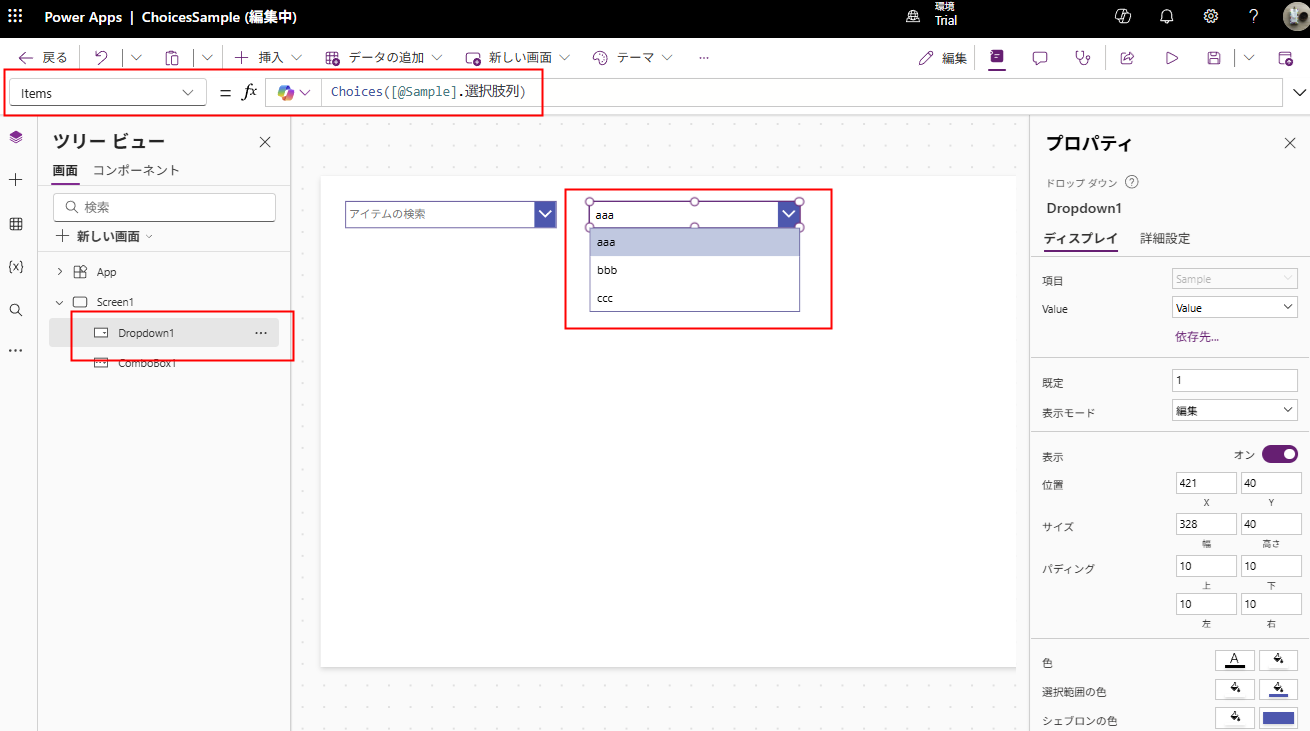This screenshot has width=1310, height=731.
Task: Select bbb in the open dropdown list
Action: (694, 269)
